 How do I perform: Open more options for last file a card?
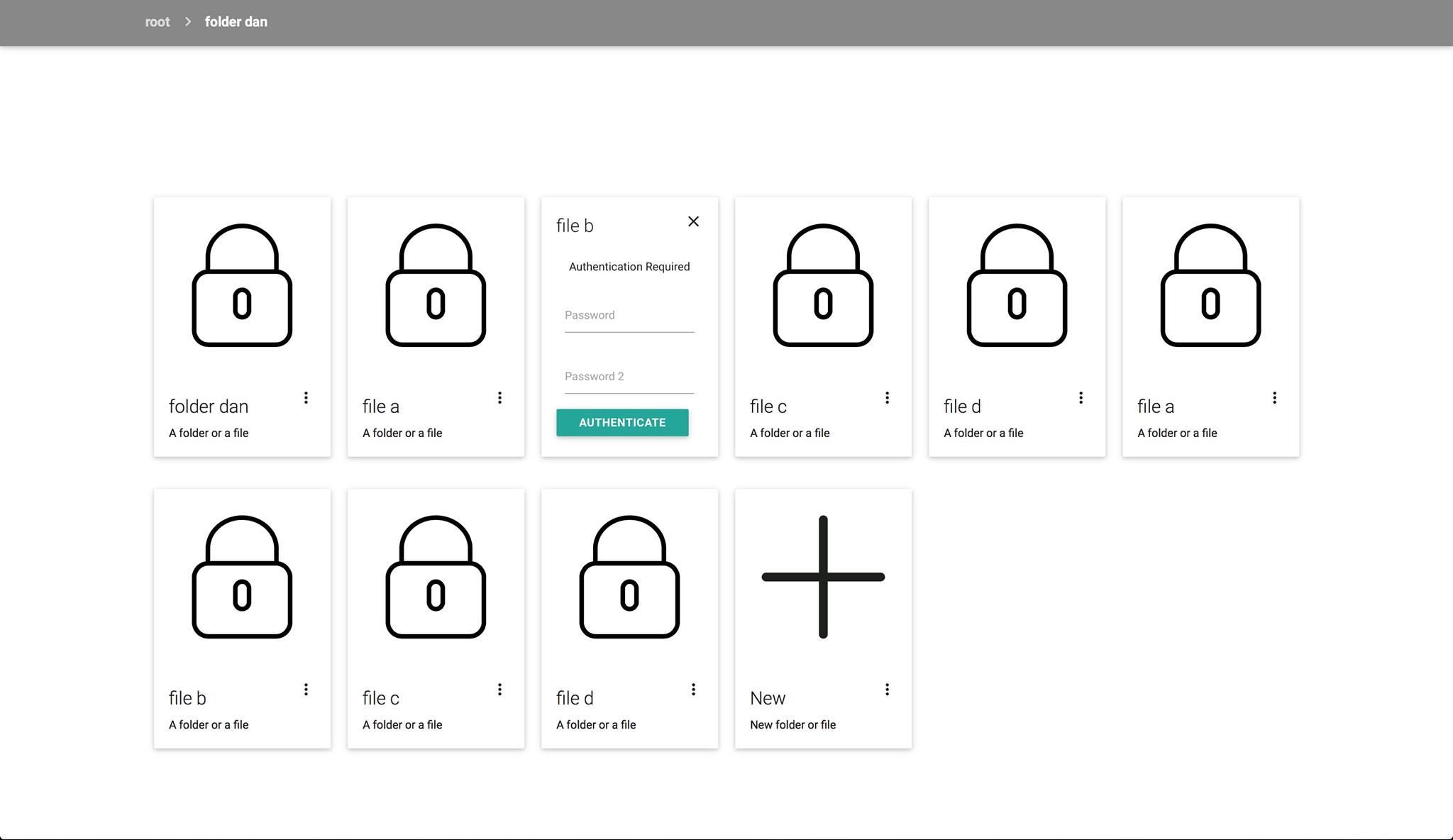point(1274,398)
